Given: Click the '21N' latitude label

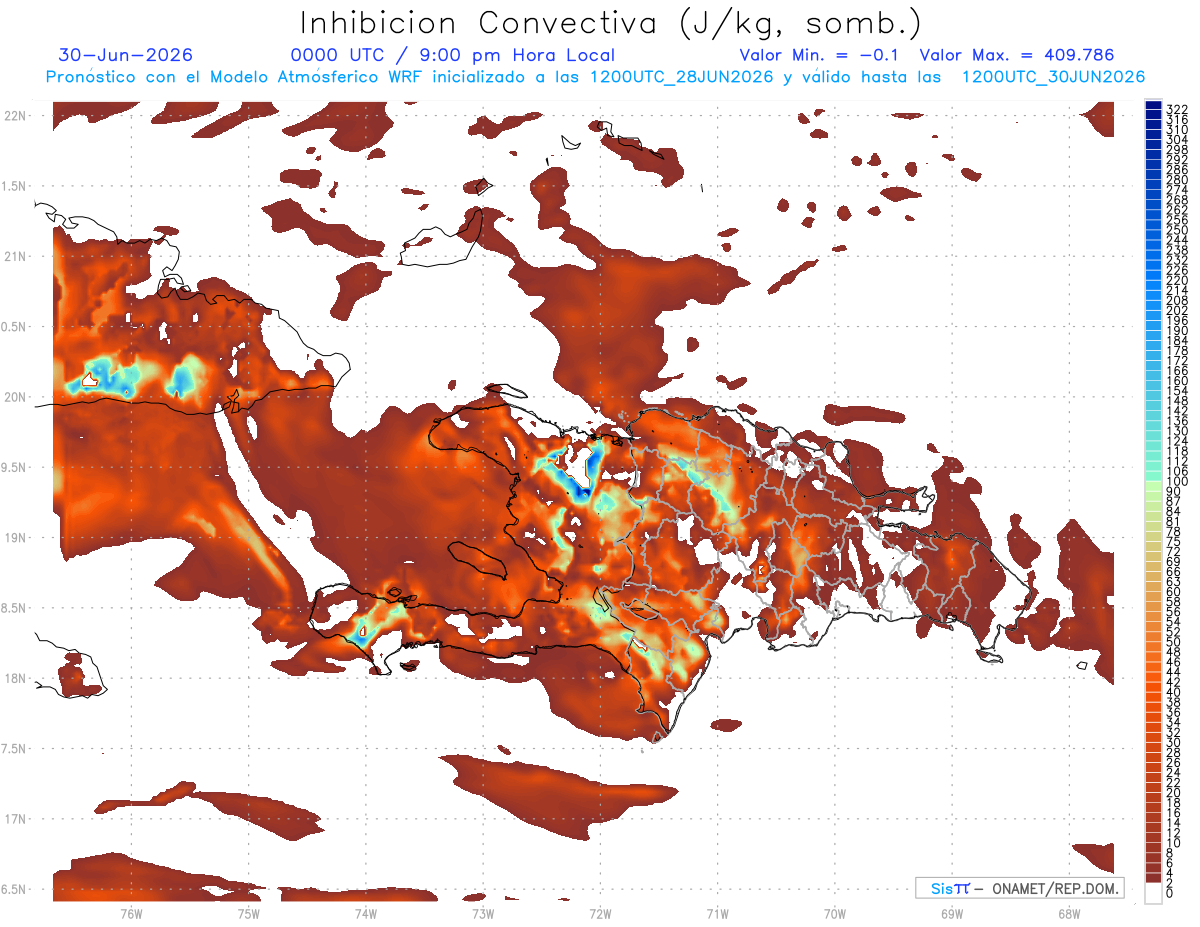Looking at the screenshot, I should tap(15, 257).
